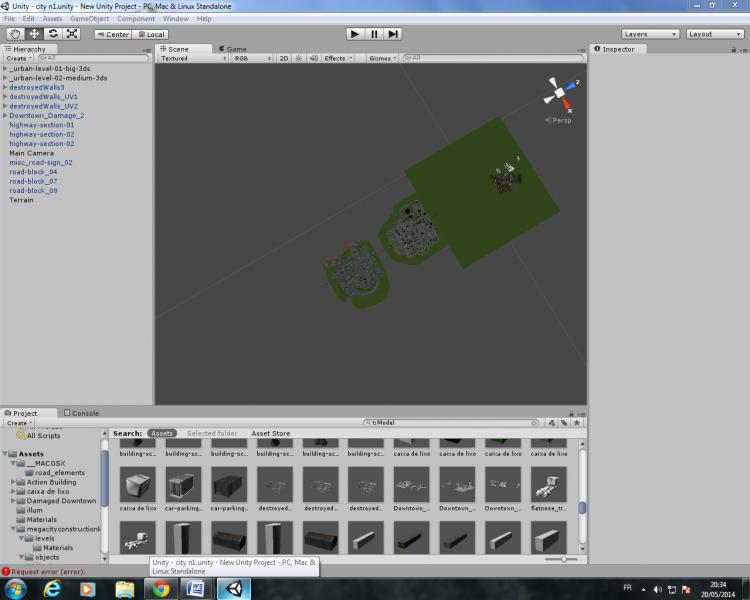This screenshot has width=750, height=600.
Task: Click the Persp projection label
Action: pyautogui.click(x=558, y=120)
